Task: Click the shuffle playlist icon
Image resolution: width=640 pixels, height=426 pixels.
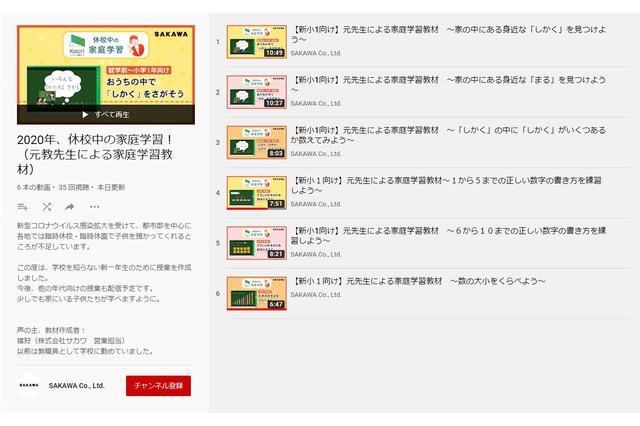Action: (47, 207)
